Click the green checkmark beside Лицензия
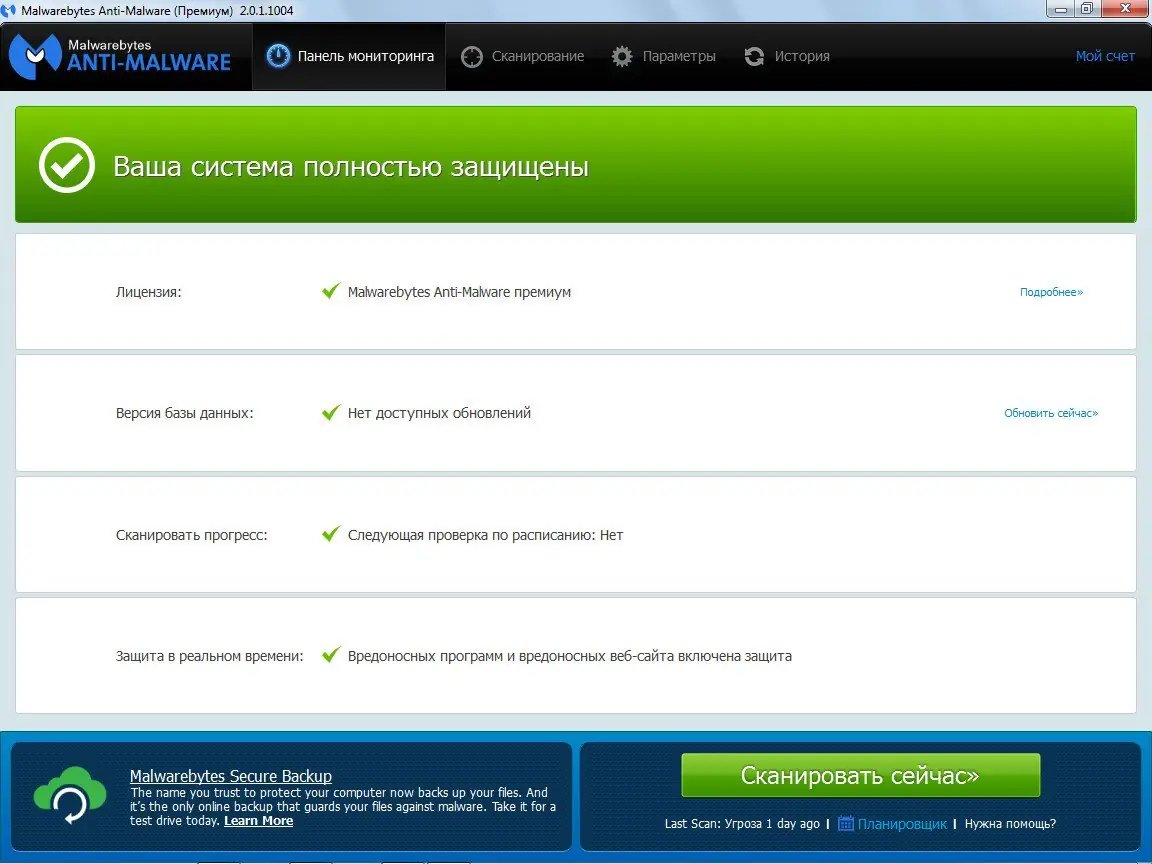 (x=331, y=289)
